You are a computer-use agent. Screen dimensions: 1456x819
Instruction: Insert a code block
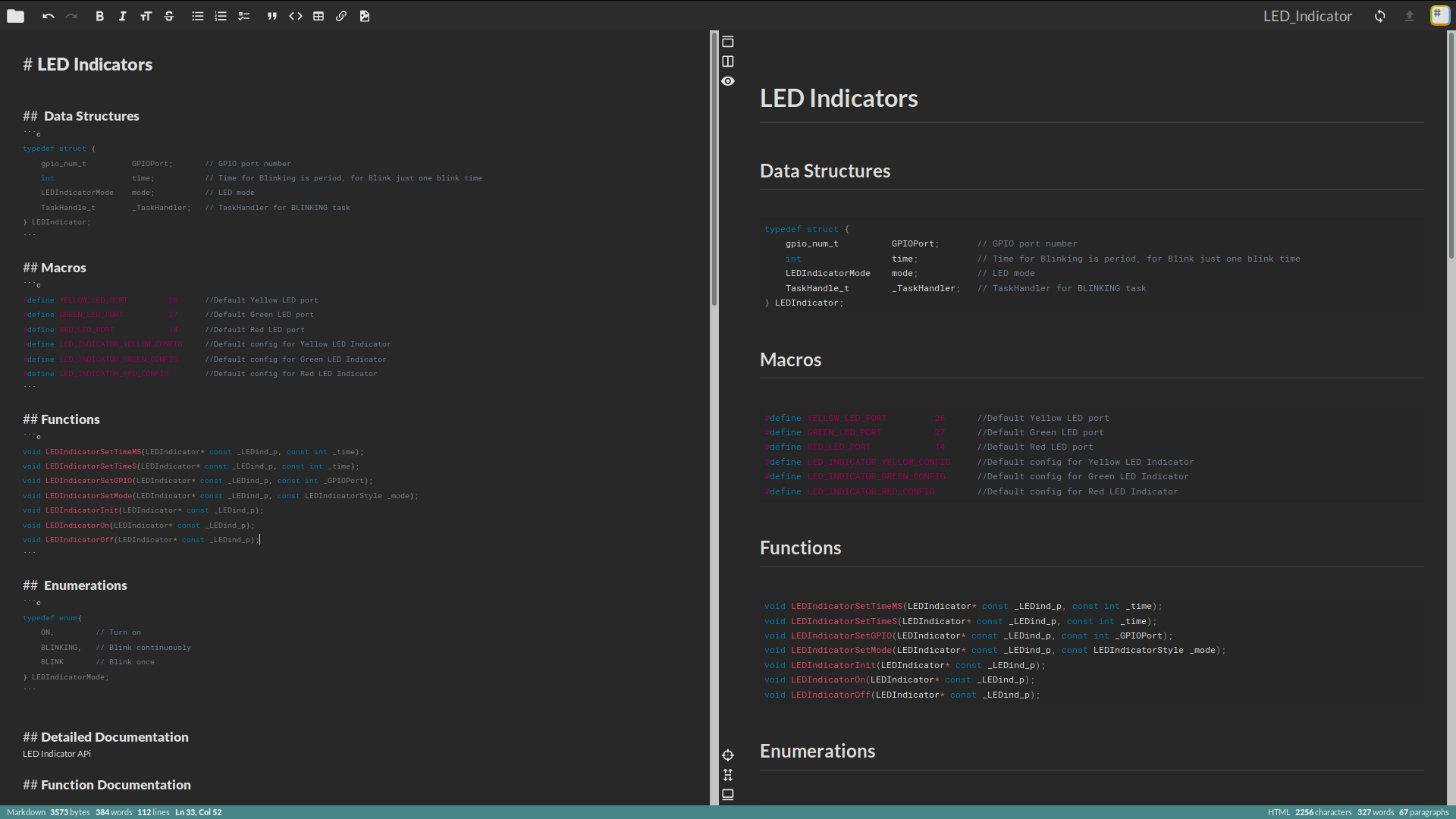click(296, 16)
